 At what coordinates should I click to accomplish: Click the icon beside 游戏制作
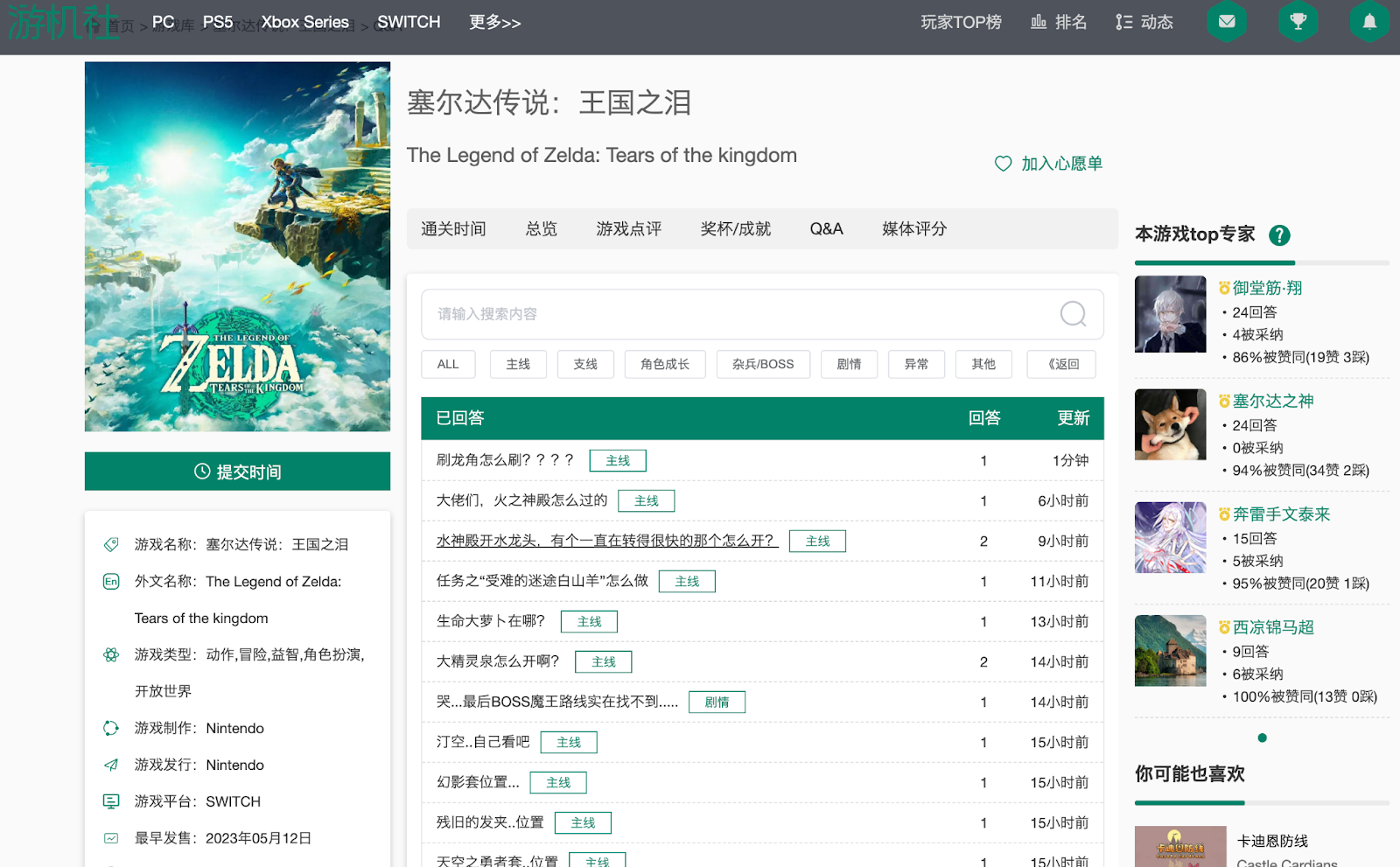pos(111,728)
